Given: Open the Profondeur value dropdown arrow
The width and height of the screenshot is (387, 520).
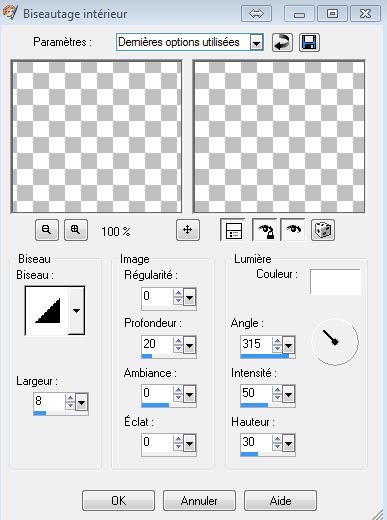Looking at the screenshot, I should [x=189, y=345].
